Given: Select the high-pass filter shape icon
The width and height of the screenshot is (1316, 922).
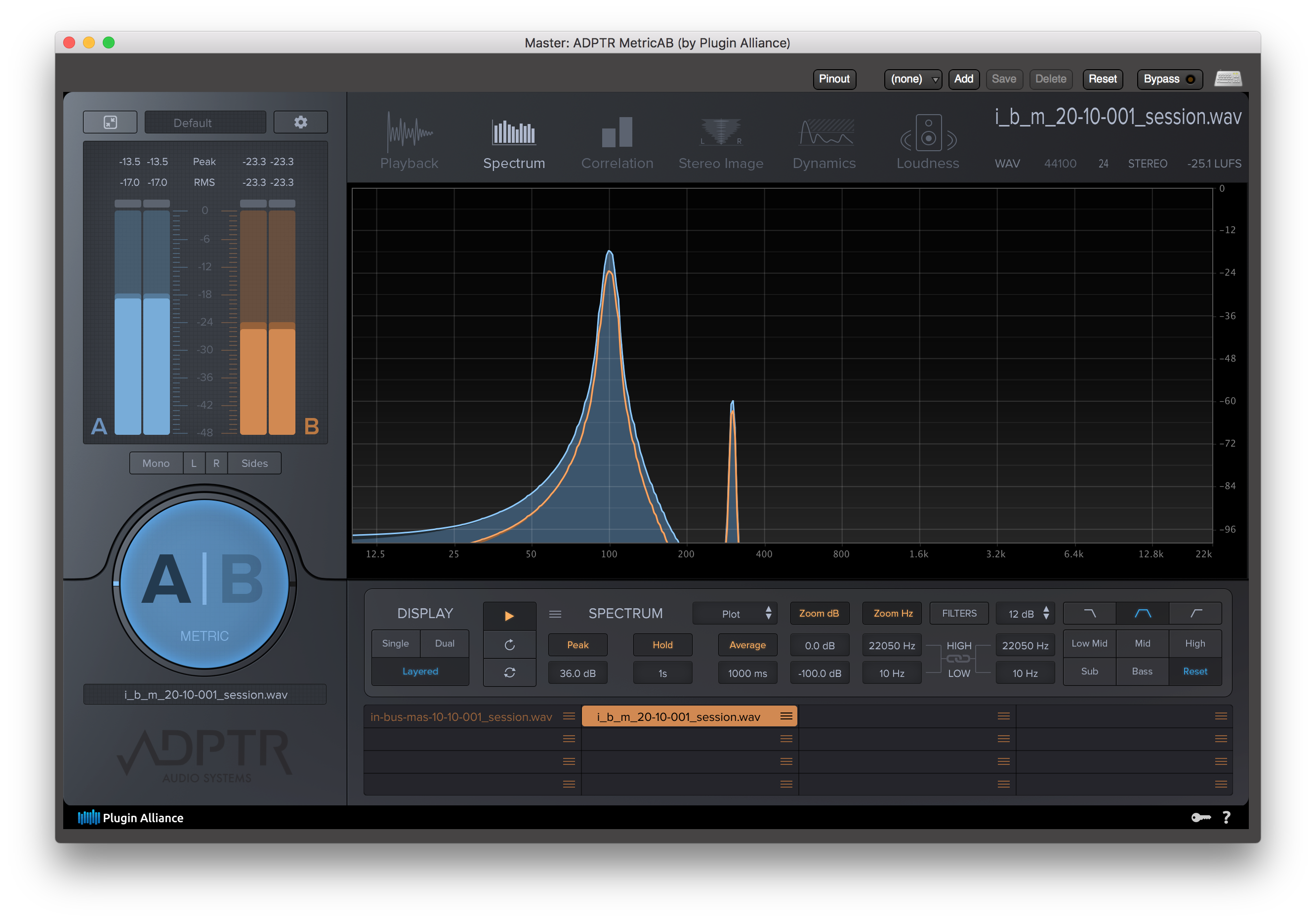Looking at the screenshot, I should coord(1195,613).
